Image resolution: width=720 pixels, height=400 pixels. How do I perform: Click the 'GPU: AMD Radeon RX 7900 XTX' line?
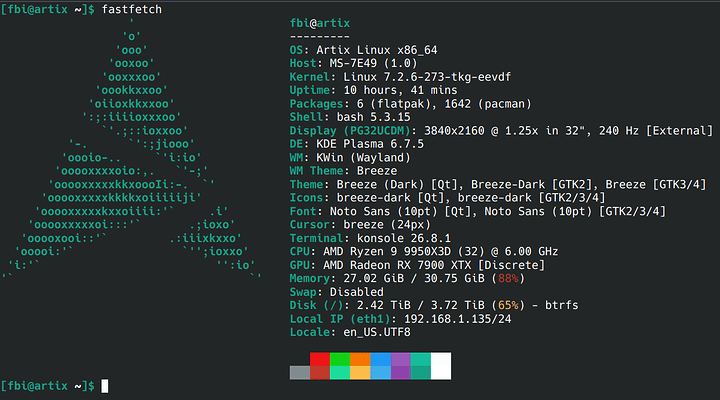(x=417, y=265)
